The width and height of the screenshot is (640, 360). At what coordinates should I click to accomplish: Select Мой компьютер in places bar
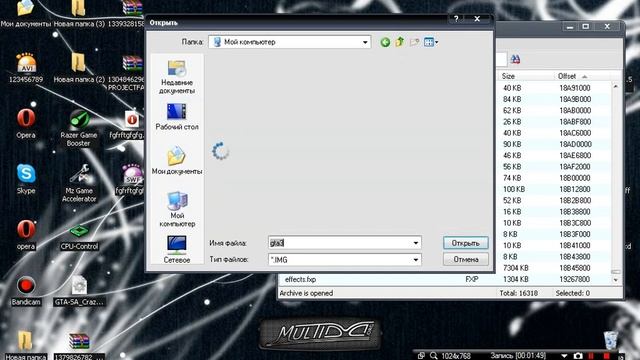177,209
